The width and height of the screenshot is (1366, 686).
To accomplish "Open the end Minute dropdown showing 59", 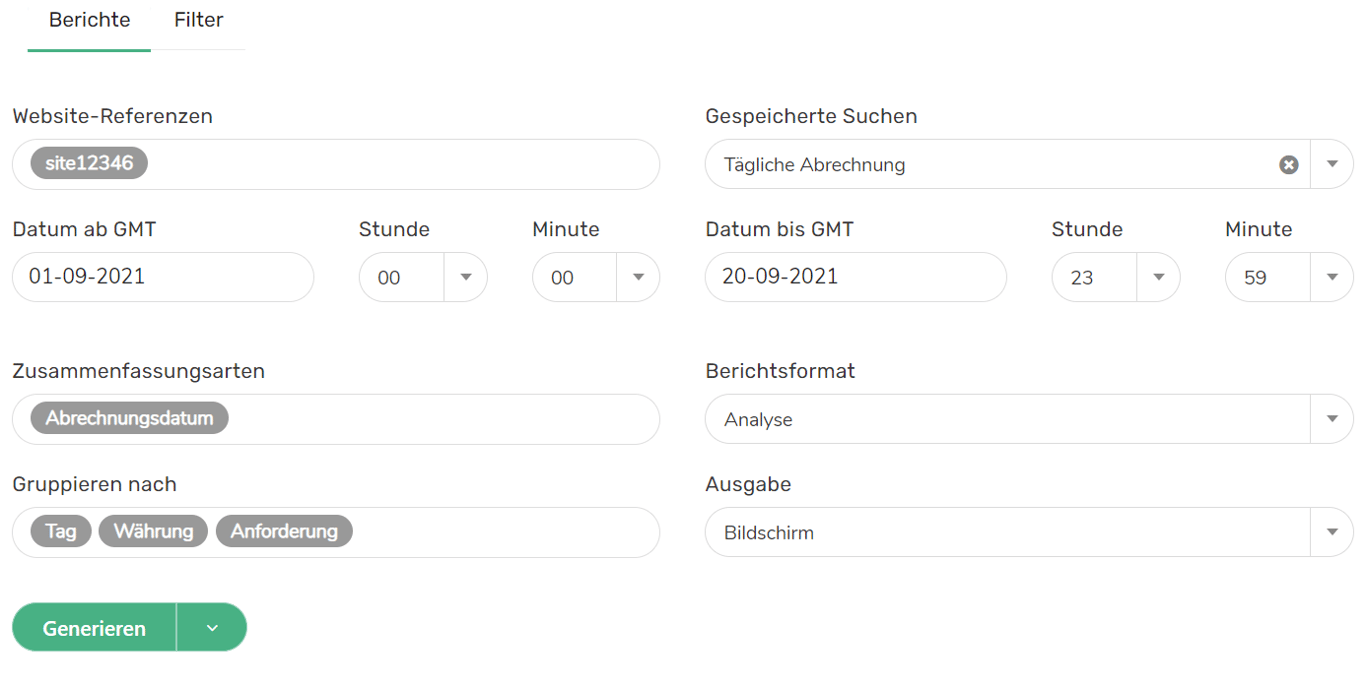I will [1331, 277].
